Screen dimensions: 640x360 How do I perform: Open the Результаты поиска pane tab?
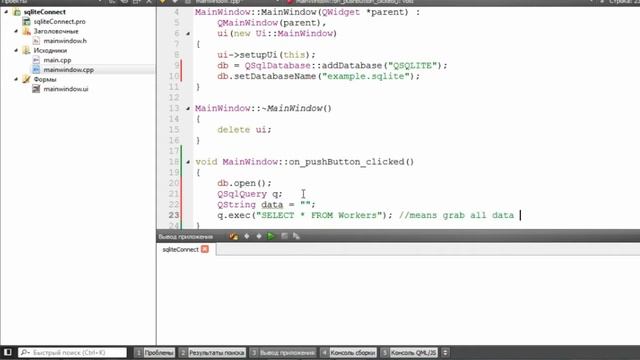[x=212, y=353]
